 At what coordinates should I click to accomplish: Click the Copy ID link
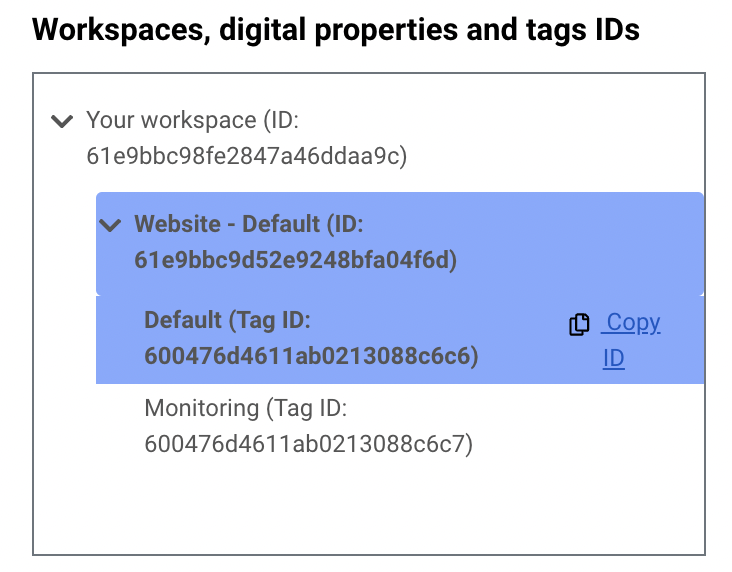pyautogui.click(x=630, y=340)
